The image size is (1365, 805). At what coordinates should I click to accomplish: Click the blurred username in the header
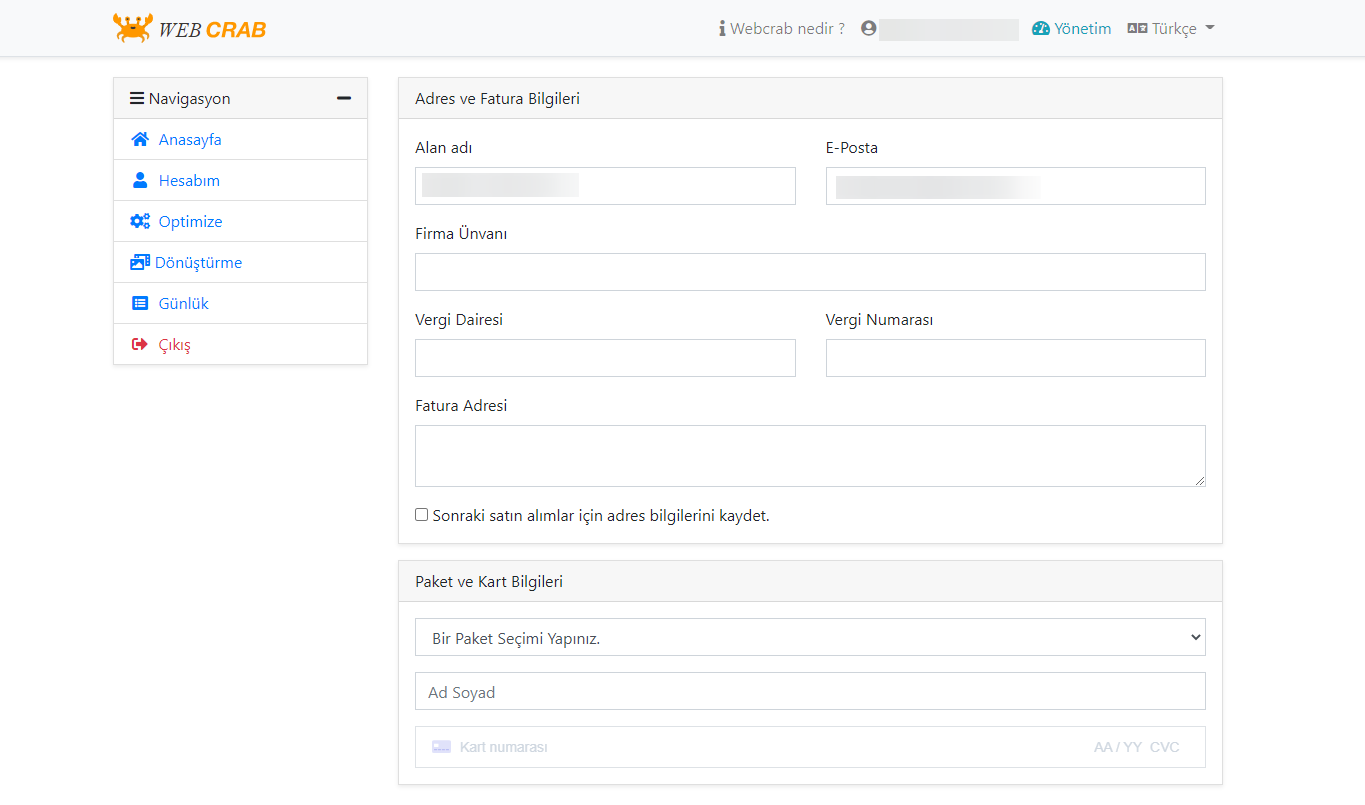pos(949,29)
